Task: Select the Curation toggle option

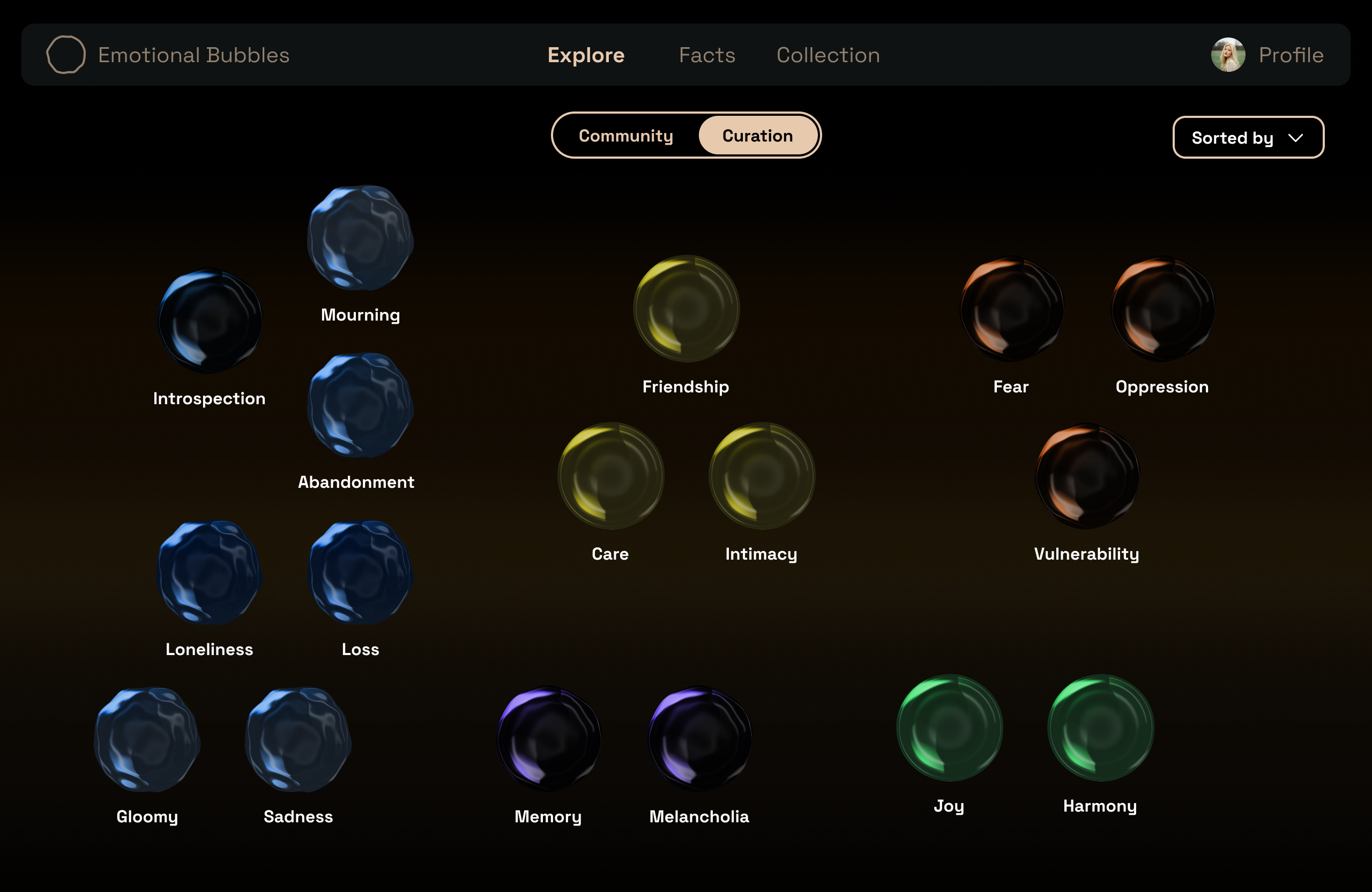Action: (757, 136)
